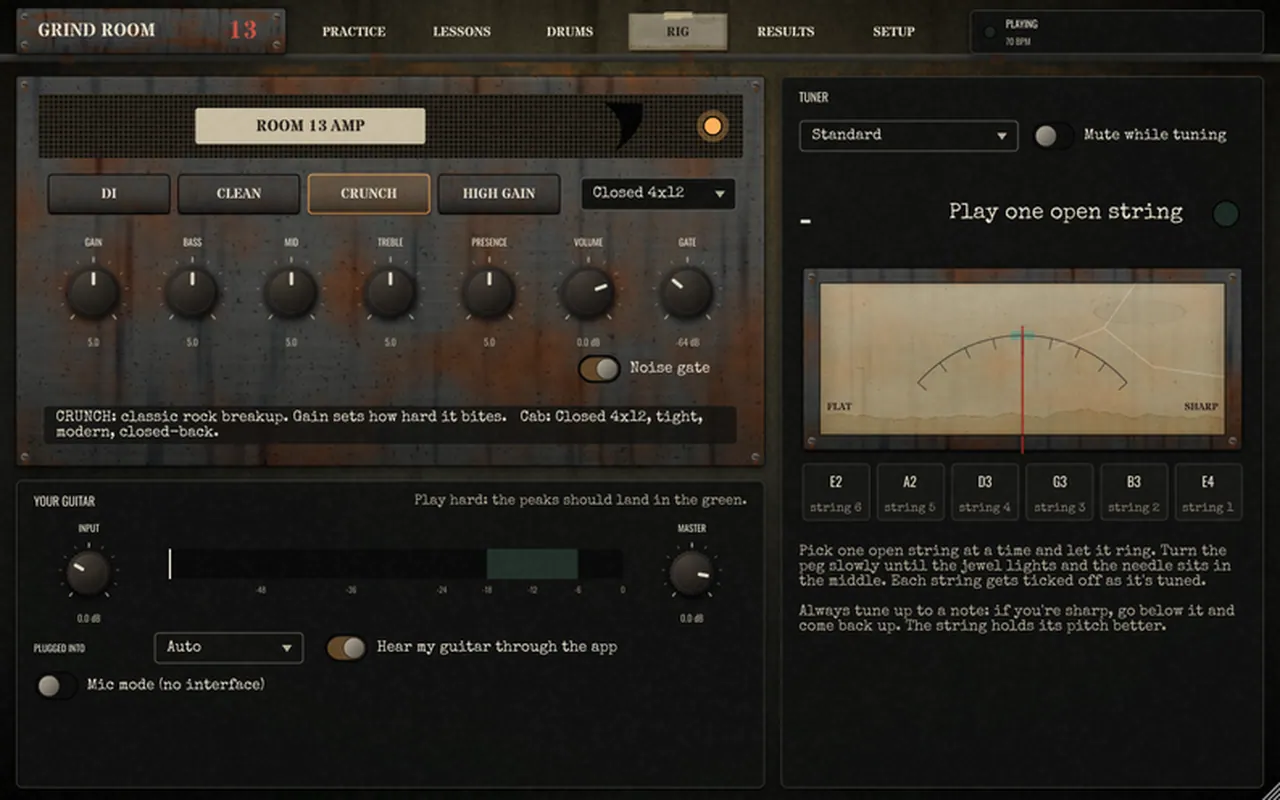Open the Setup tab
Image resolution: width=1280 pixels, height=800 pixels.
(894, 32)
